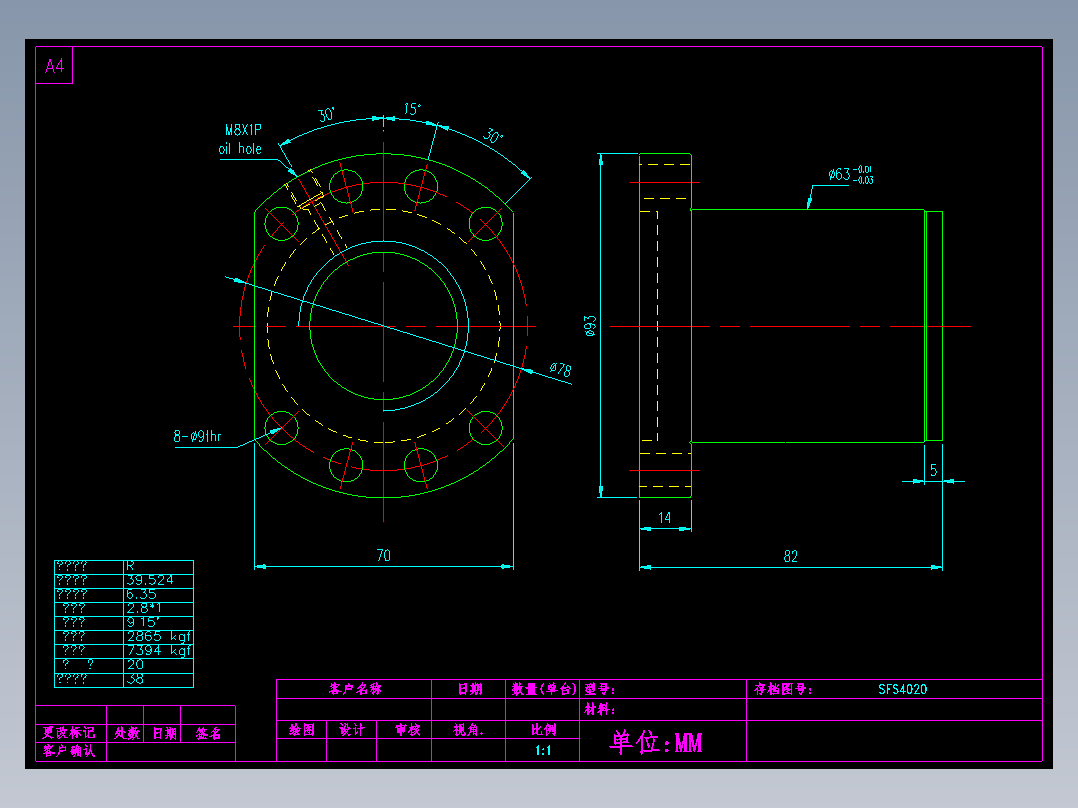Select the 5 end step dimension
This screenshot has width=1078, height=808.
click(x=934, y=470)
